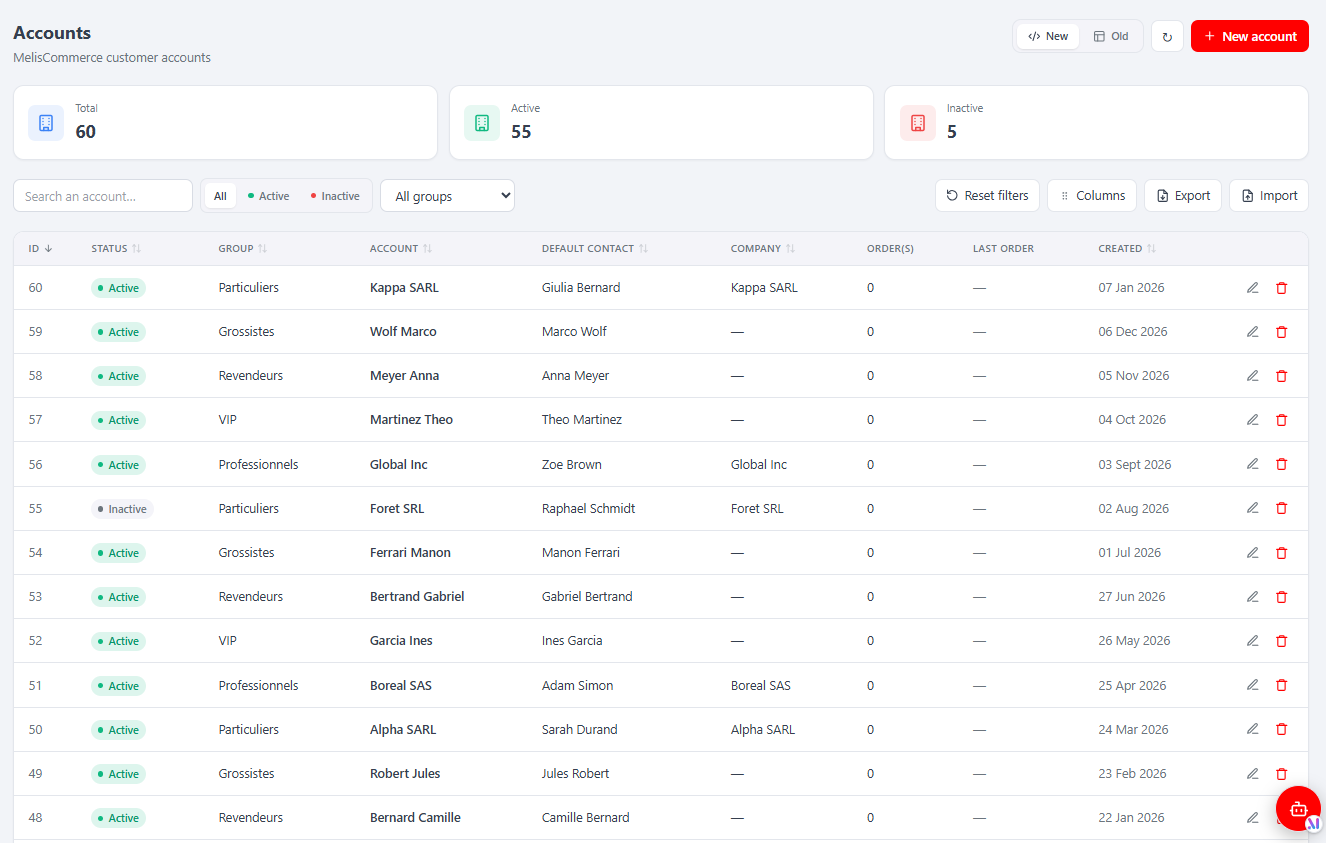Image resolution: width=1326 pixels, height=843 pixels.
Task: Sort table by Account column
Action: point(401,248)
